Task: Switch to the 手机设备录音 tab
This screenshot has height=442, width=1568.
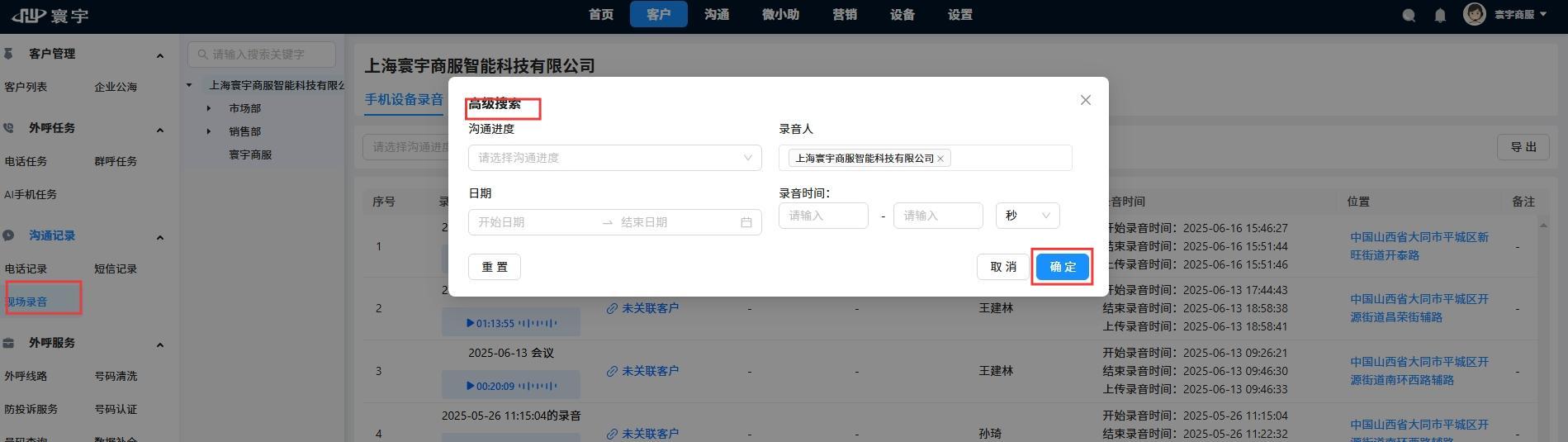Action: 405,100
